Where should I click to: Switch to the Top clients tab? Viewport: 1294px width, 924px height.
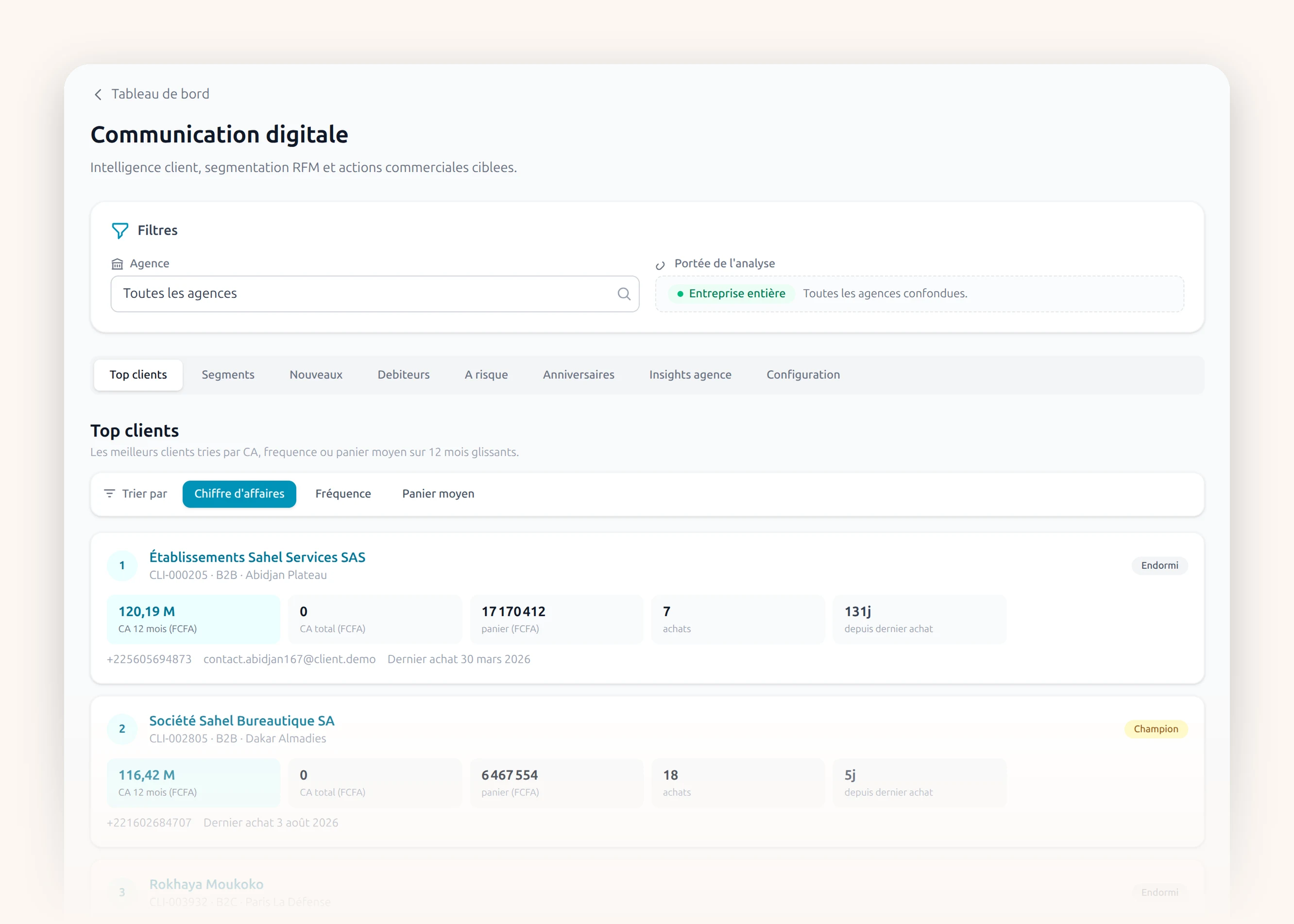pyautogui.click(x=138, y=375)
